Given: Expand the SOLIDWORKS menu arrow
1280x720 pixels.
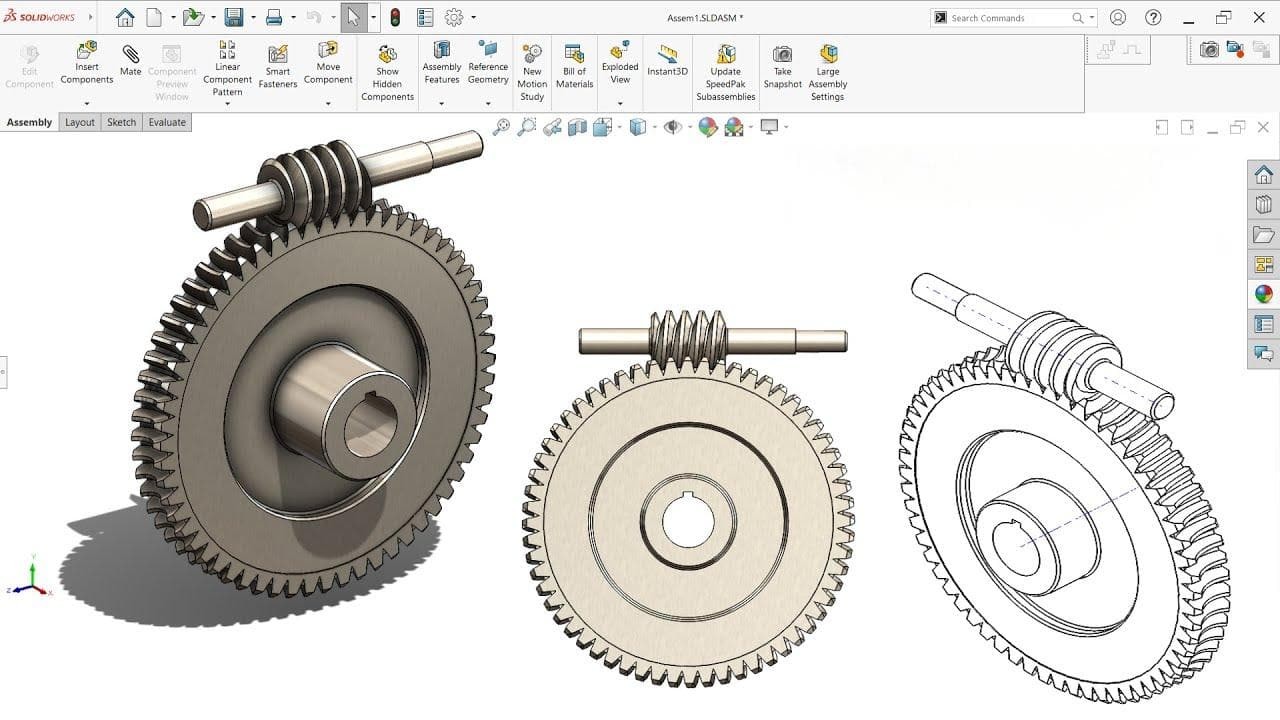Looking at the screenshot, I should pyautogui.click(x=91, y=17).
